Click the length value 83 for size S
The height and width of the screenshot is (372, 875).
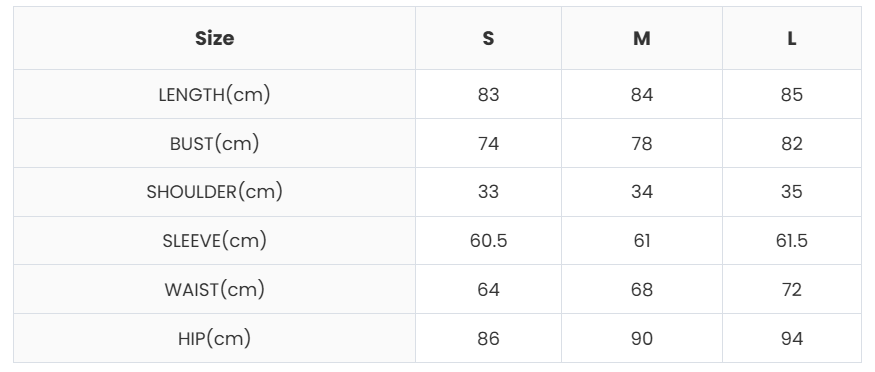coord(488,94)
